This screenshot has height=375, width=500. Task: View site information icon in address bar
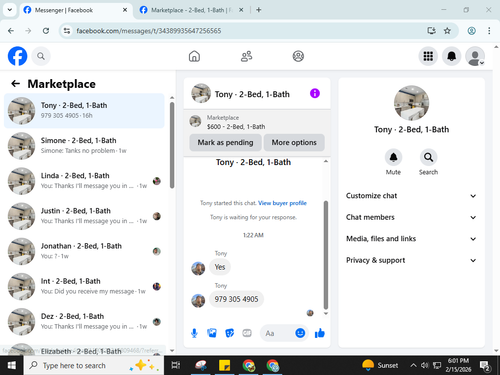[67, 31]
